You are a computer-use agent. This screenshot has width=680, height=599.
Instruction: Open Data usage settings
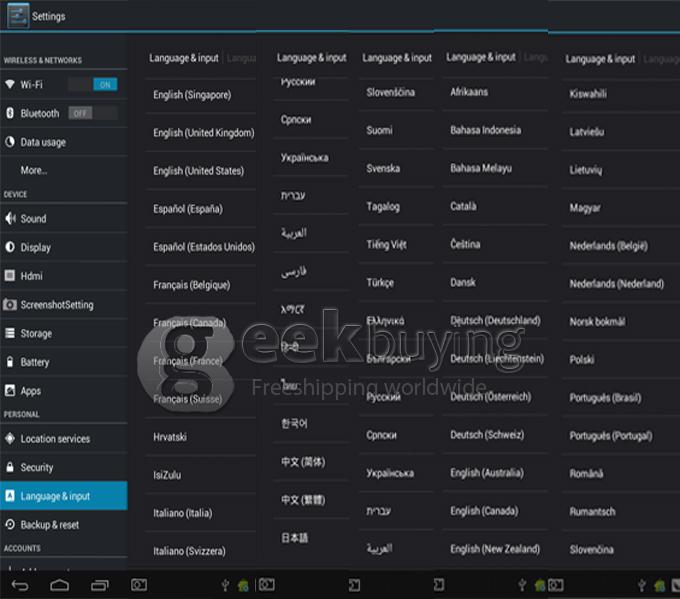(x=43, y=142)
